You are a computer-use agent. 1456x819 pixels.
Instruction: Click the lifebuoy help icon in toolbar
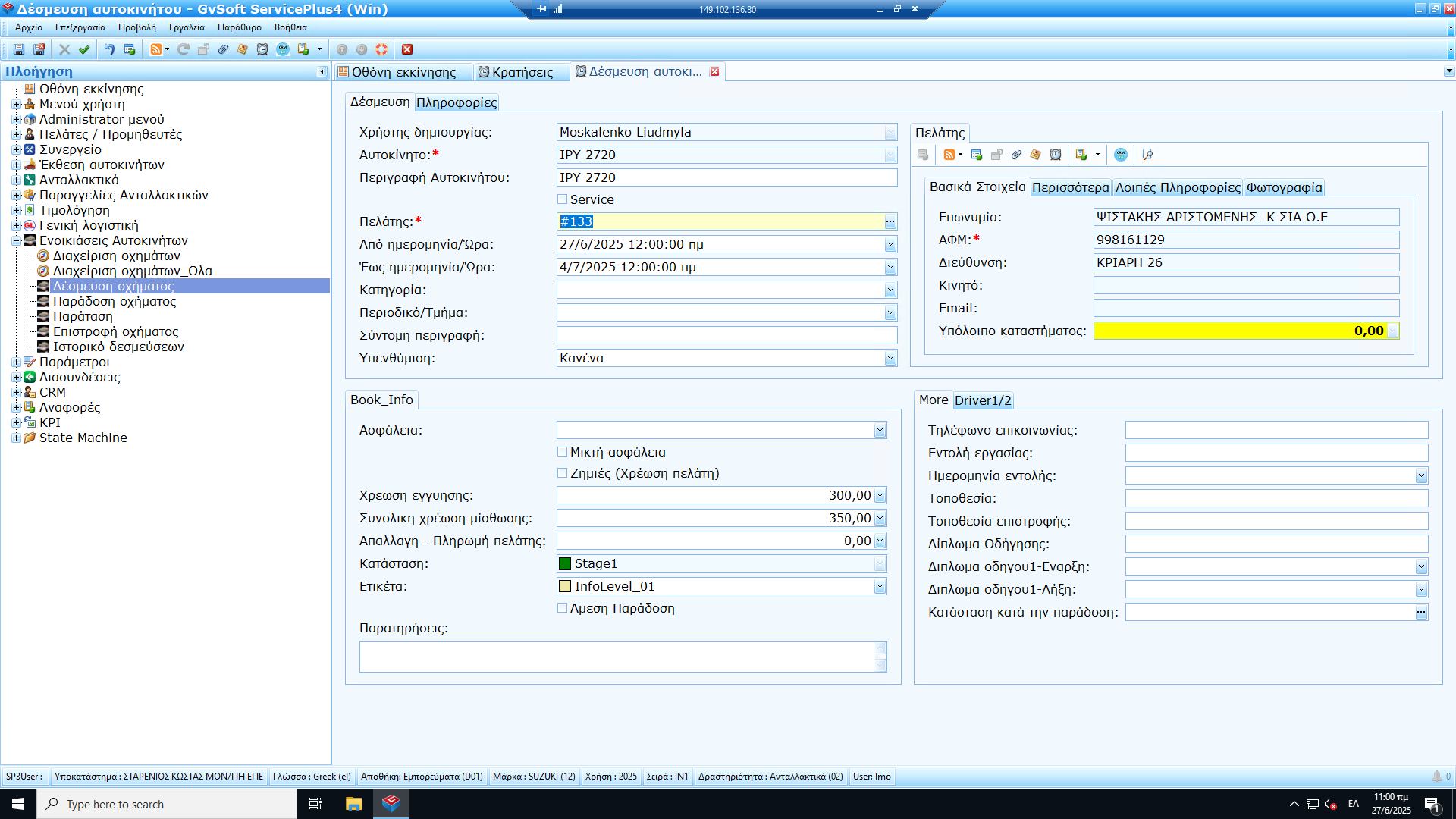(x=381, y=49)
